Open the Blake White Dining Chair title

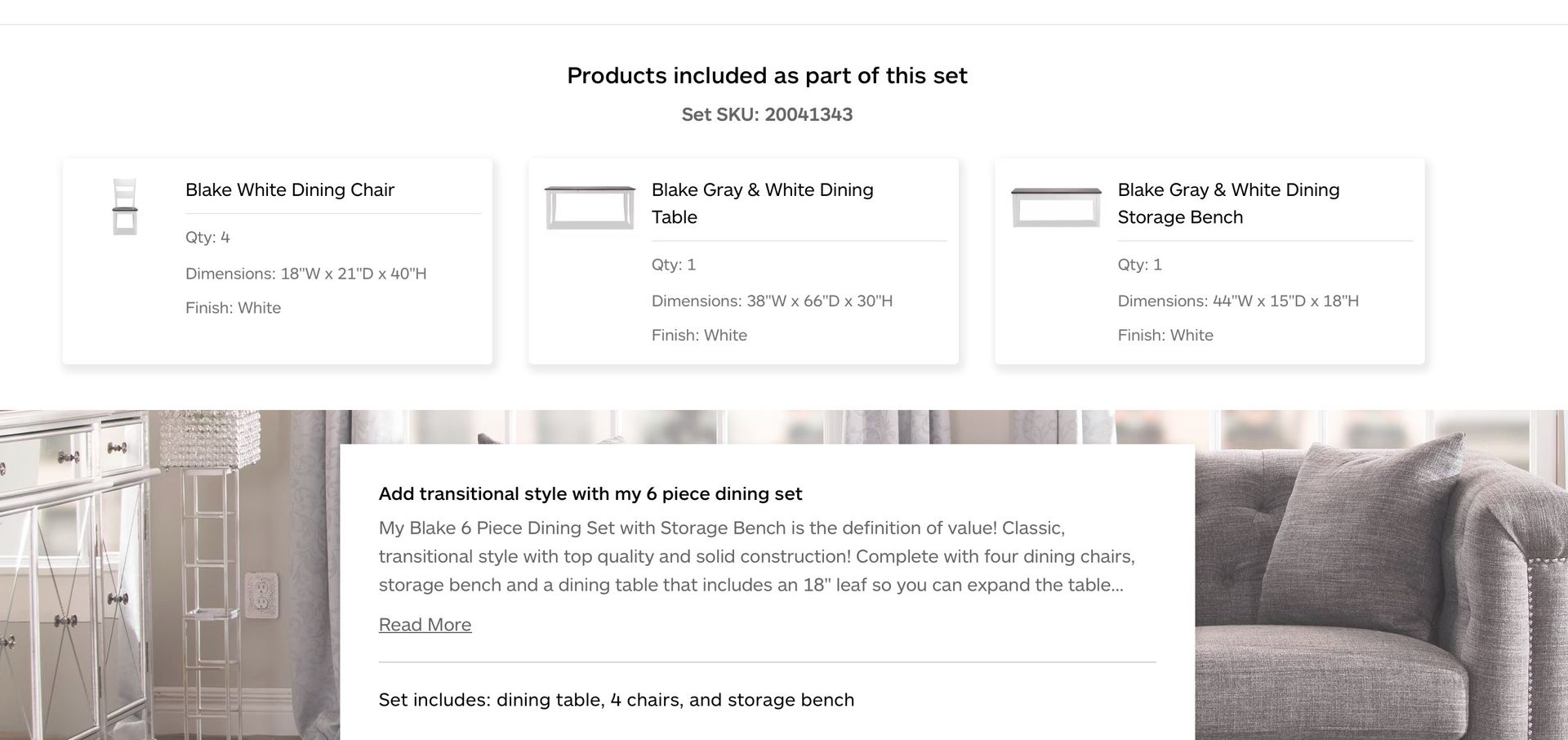[290, 189]
